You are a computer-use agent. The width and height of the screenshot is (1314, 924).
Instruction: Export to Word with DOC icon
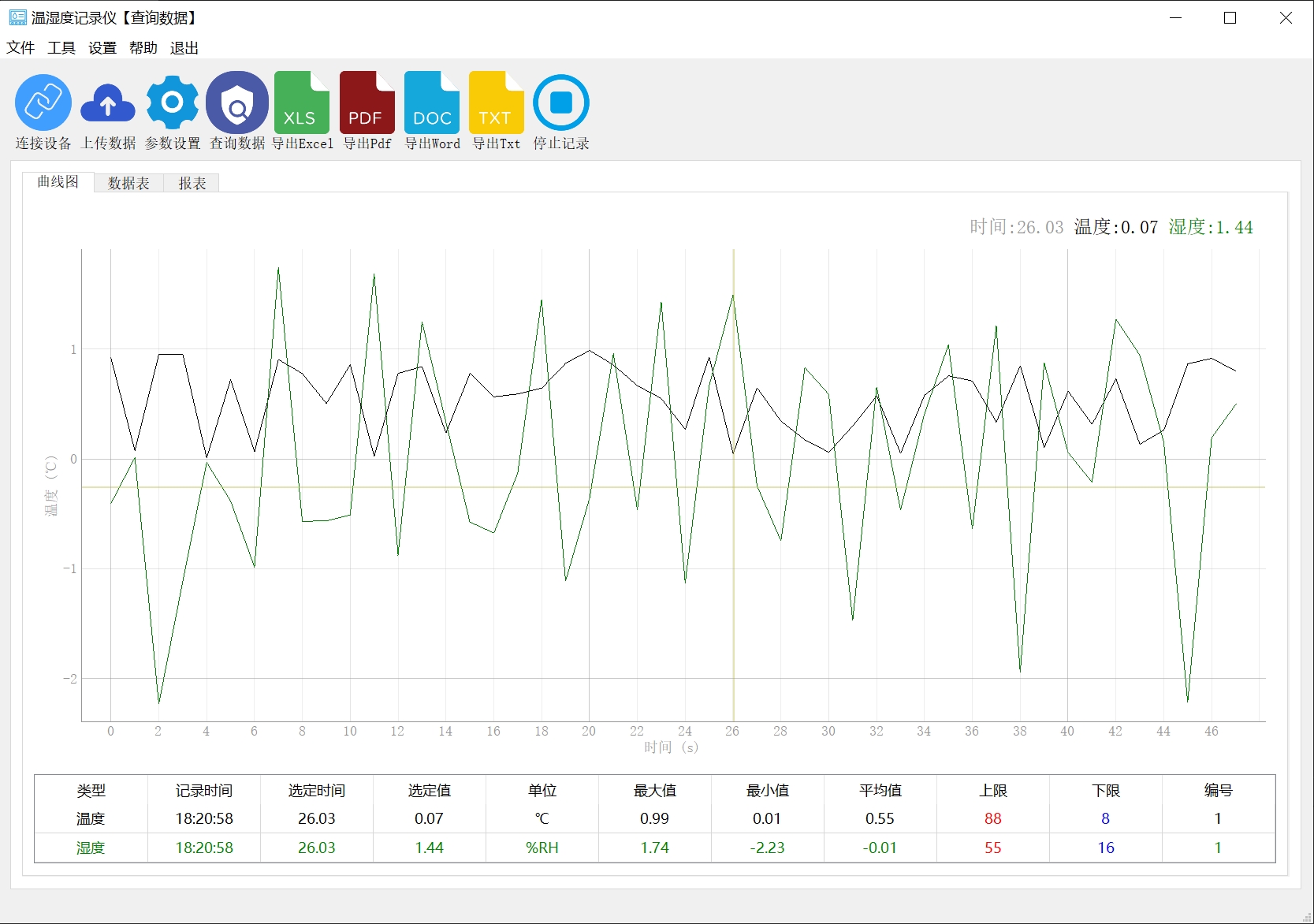click(x=432, y=102)
